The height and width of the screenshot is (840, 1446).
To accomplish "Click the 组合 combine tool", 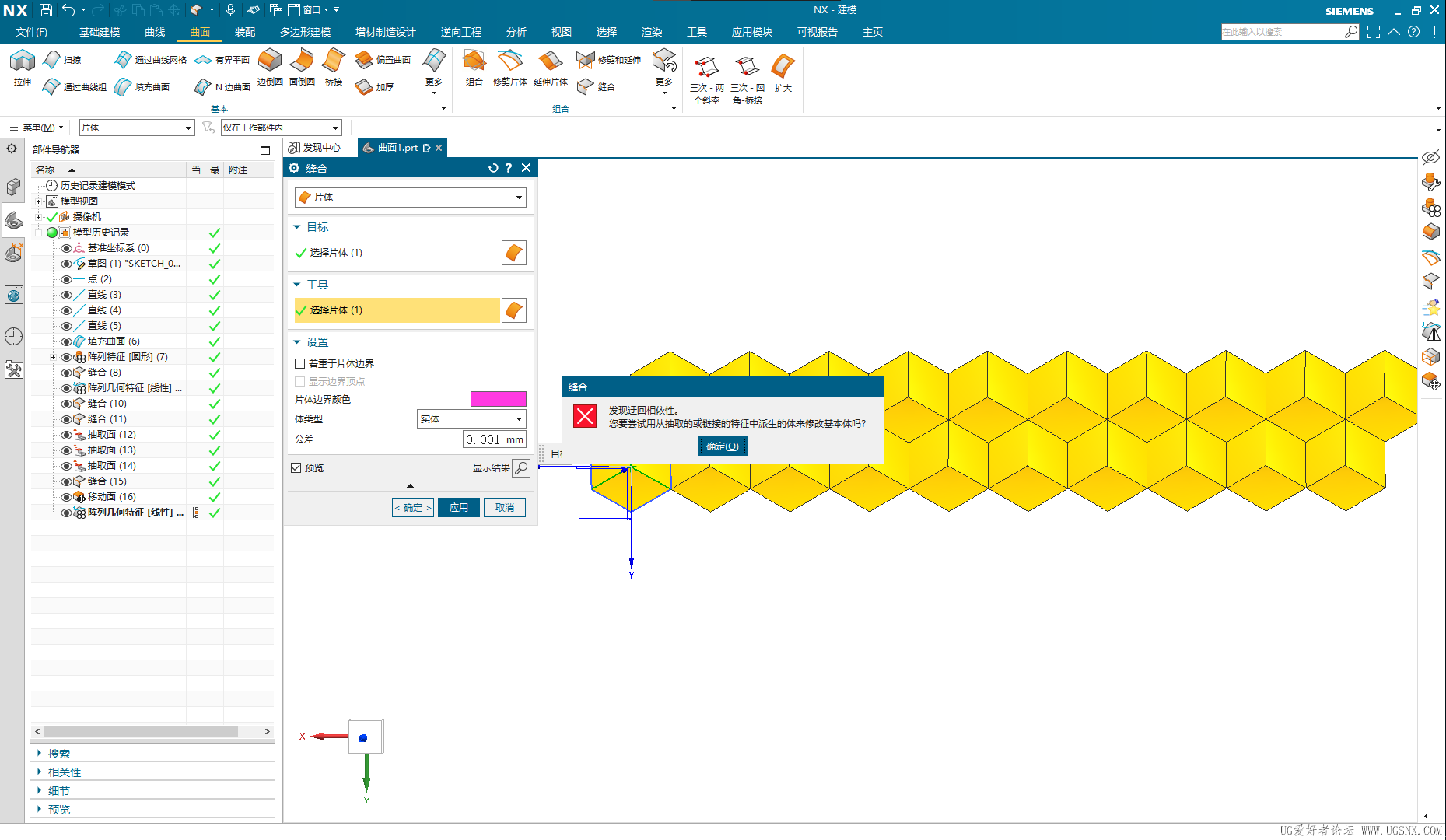I will (474, 67).
